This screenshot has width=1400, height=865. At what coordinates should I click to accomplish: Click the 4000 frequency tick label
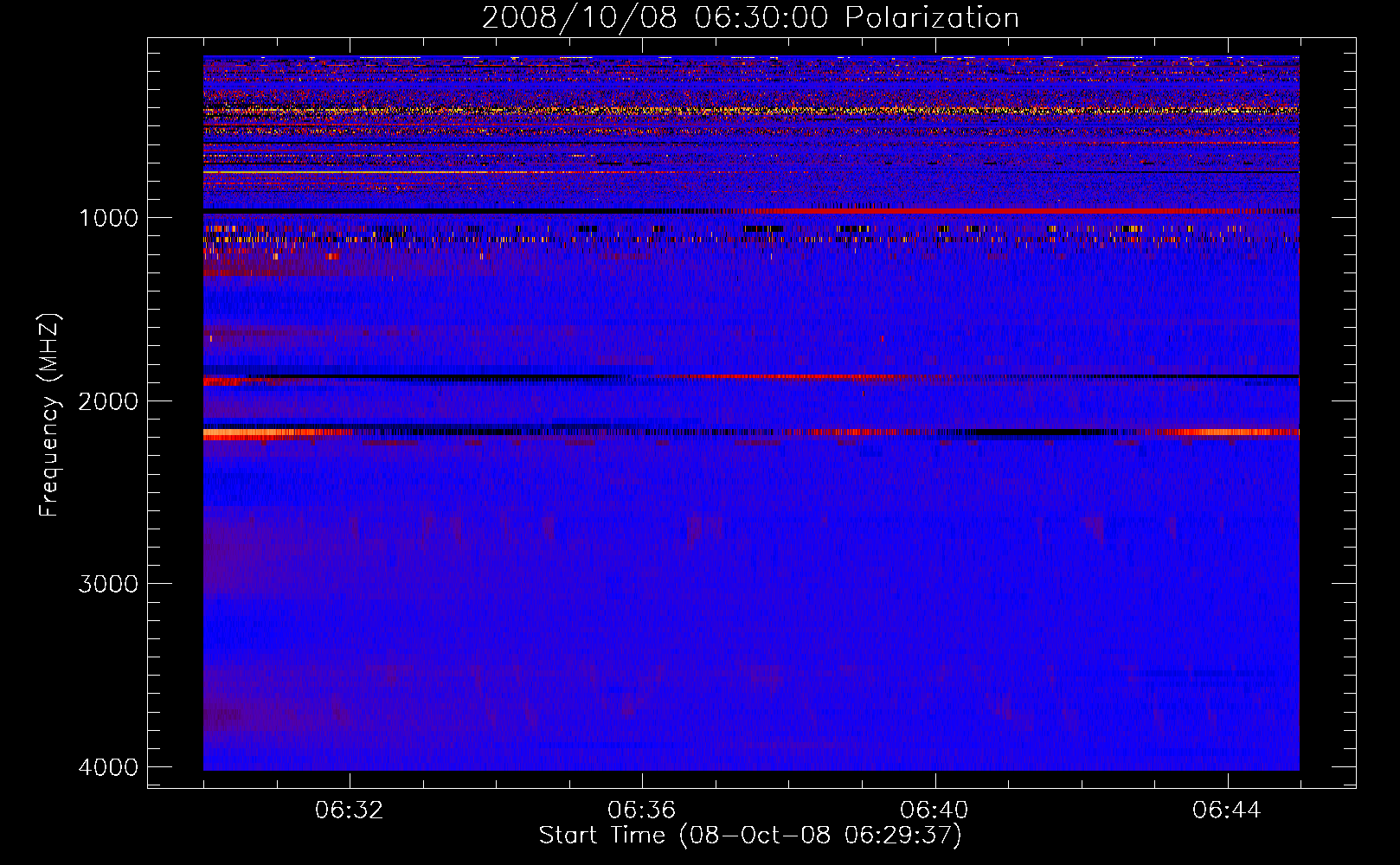point(108,767)
